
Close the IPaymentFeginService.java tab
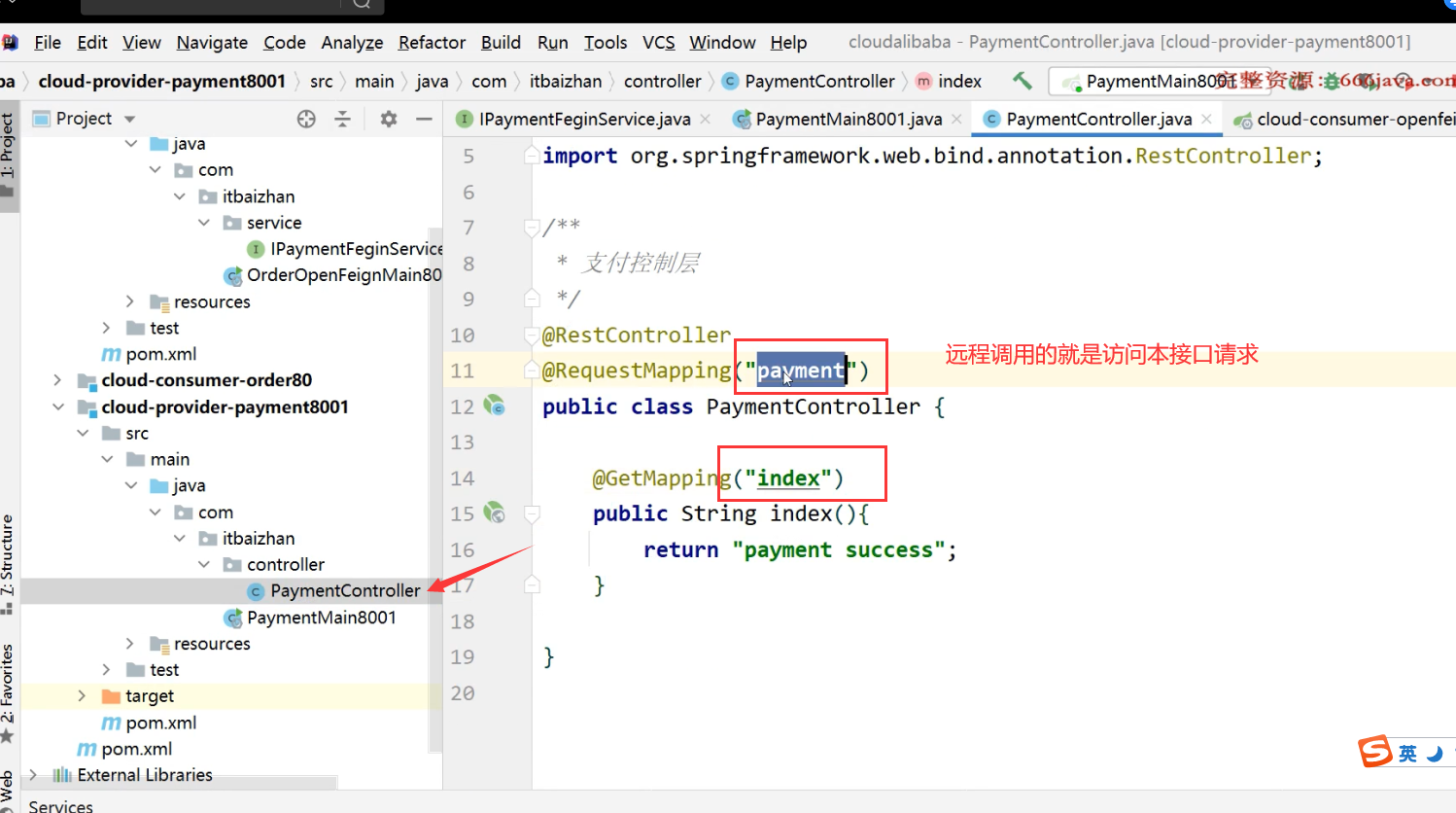(706, 119)
